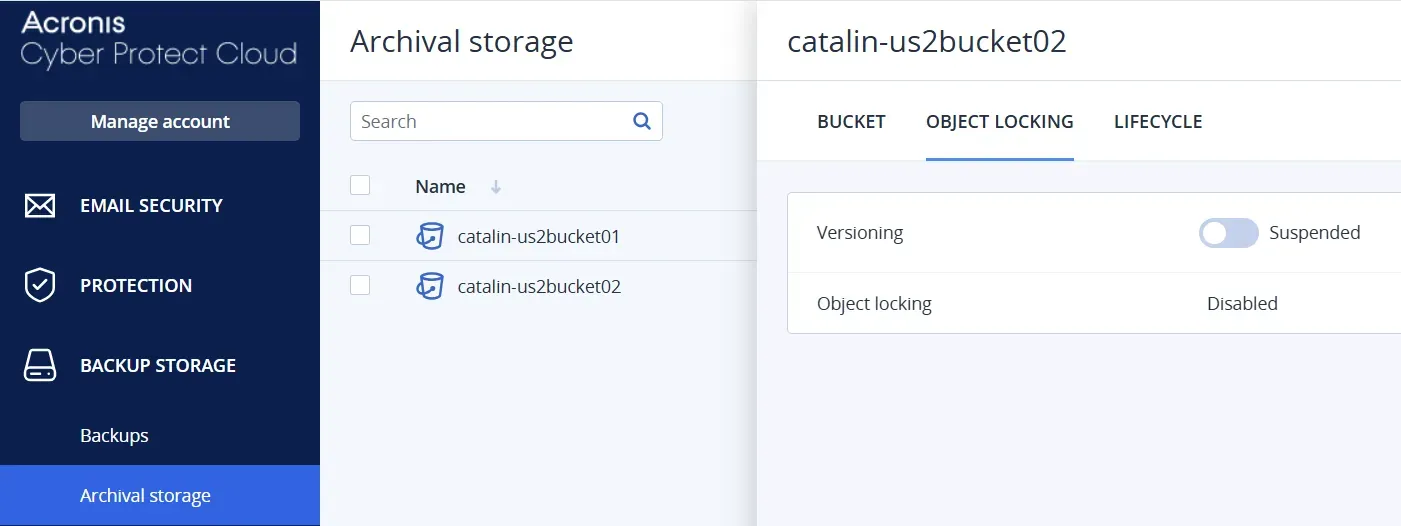The height and width of the screenshot is (526, 1401).
Task: Switch to the BUCKET tab
Action: point(851,122)
